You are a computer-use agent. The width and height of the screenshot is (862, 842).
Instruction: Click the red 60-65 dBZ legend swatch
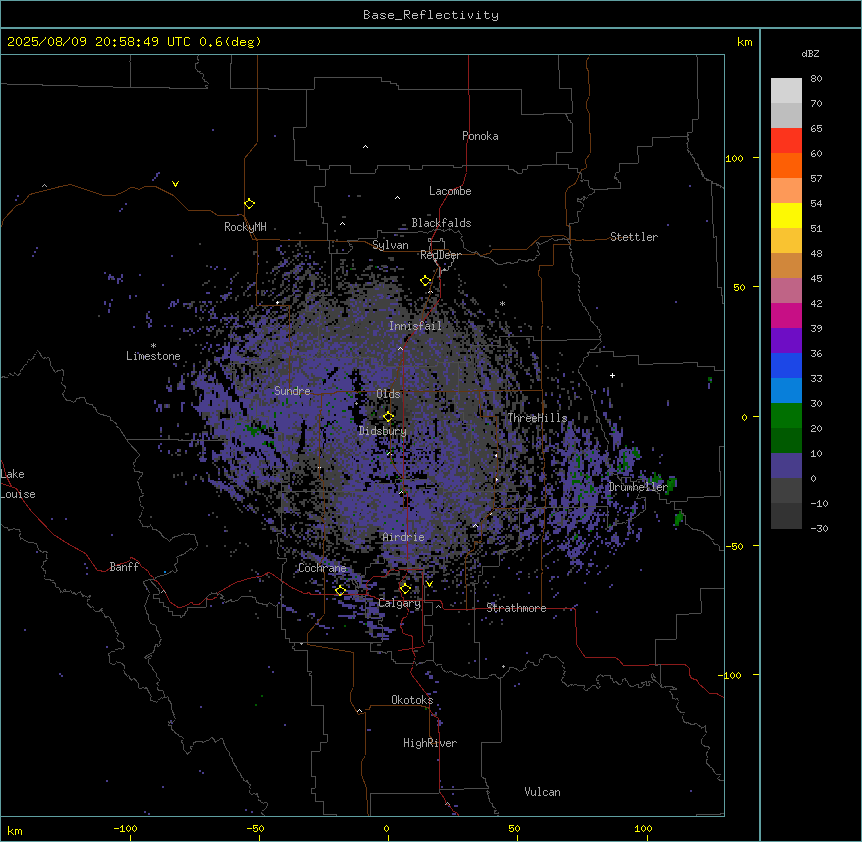(786, 141)
